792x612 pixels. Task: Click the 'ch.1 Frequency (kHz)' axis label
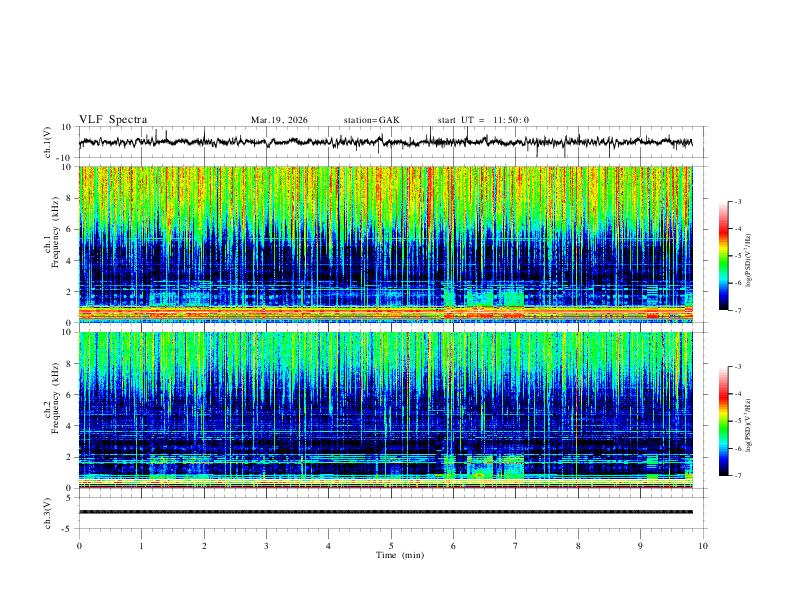pyautogui.click(x=51, y=232)
